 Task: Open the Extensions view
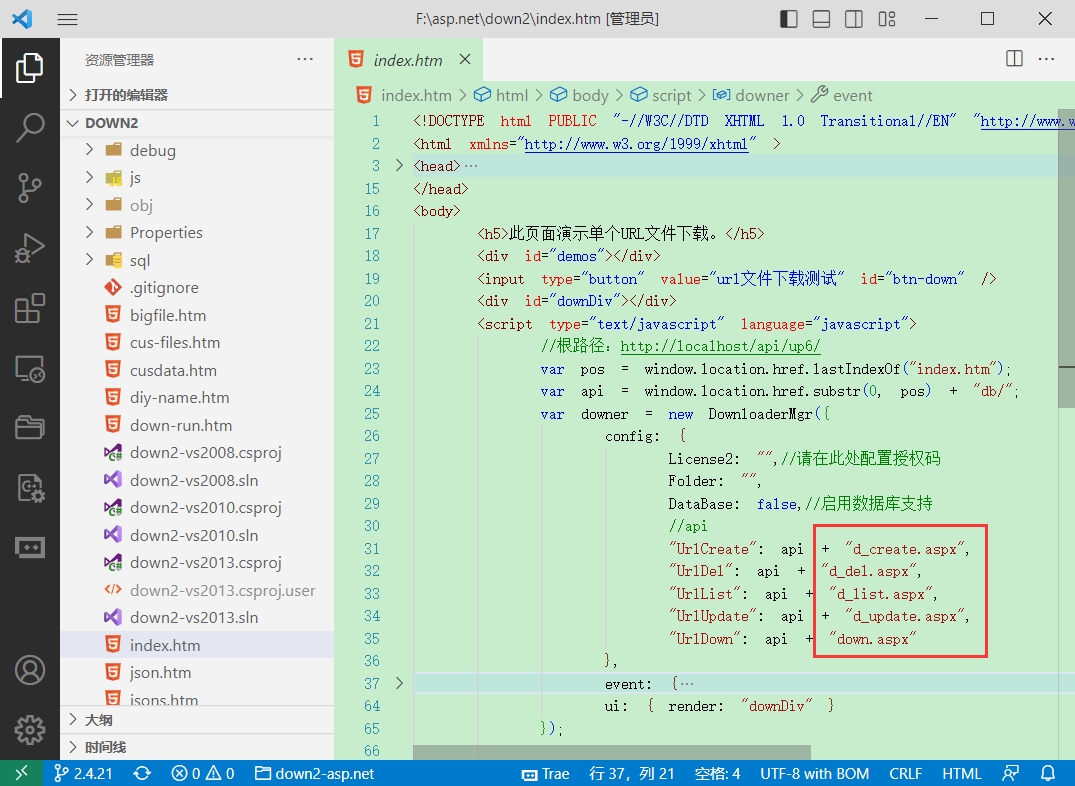pyautogui.click(x=29, y=309)
